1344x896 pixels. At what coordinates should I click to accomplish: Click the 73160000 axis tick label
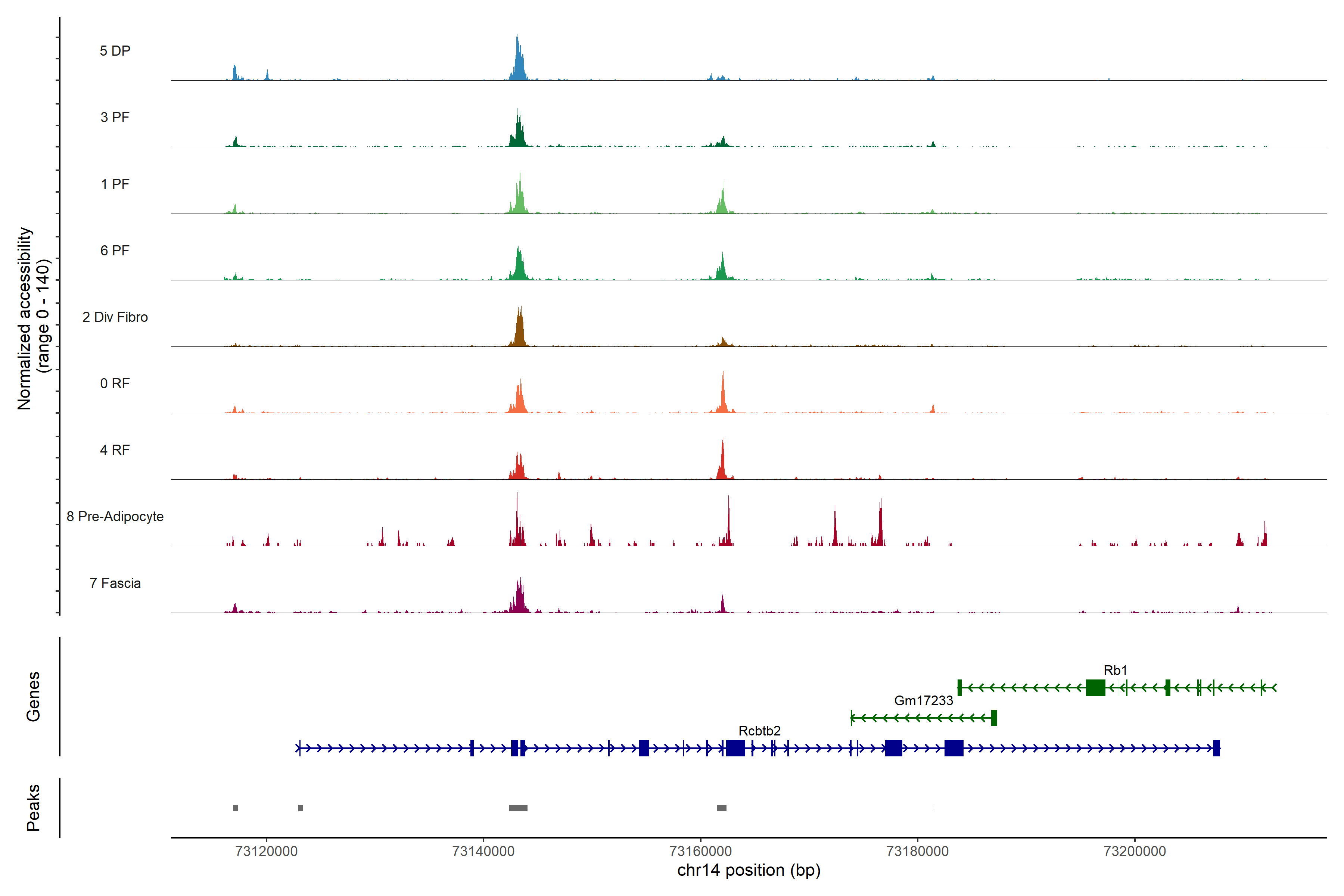coord(700,851)
